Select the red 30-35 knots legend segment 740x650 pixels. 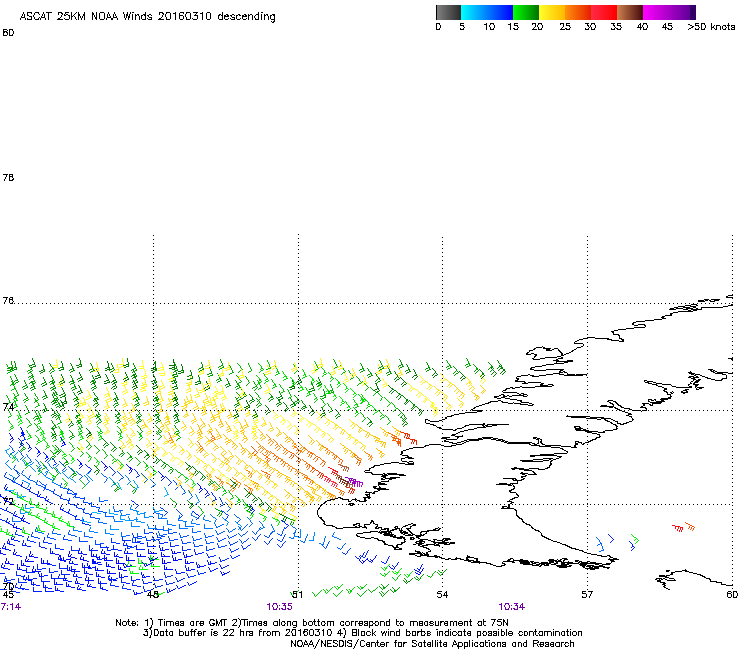point(604,12)
